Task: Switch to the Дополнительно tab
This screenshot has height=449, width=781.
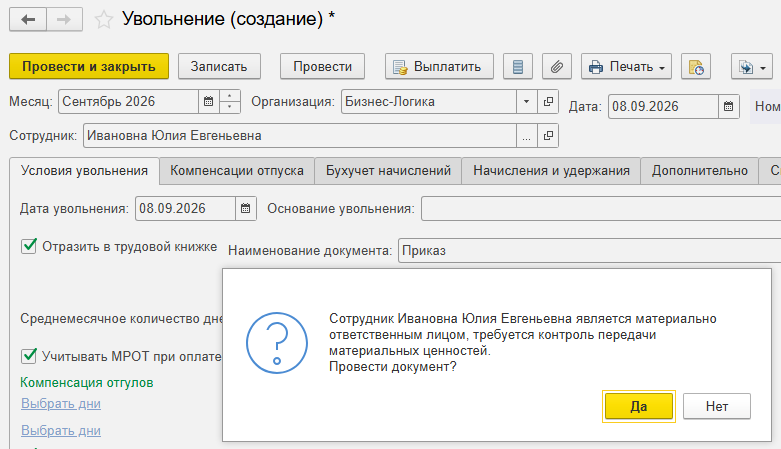Action: (699, 171)
